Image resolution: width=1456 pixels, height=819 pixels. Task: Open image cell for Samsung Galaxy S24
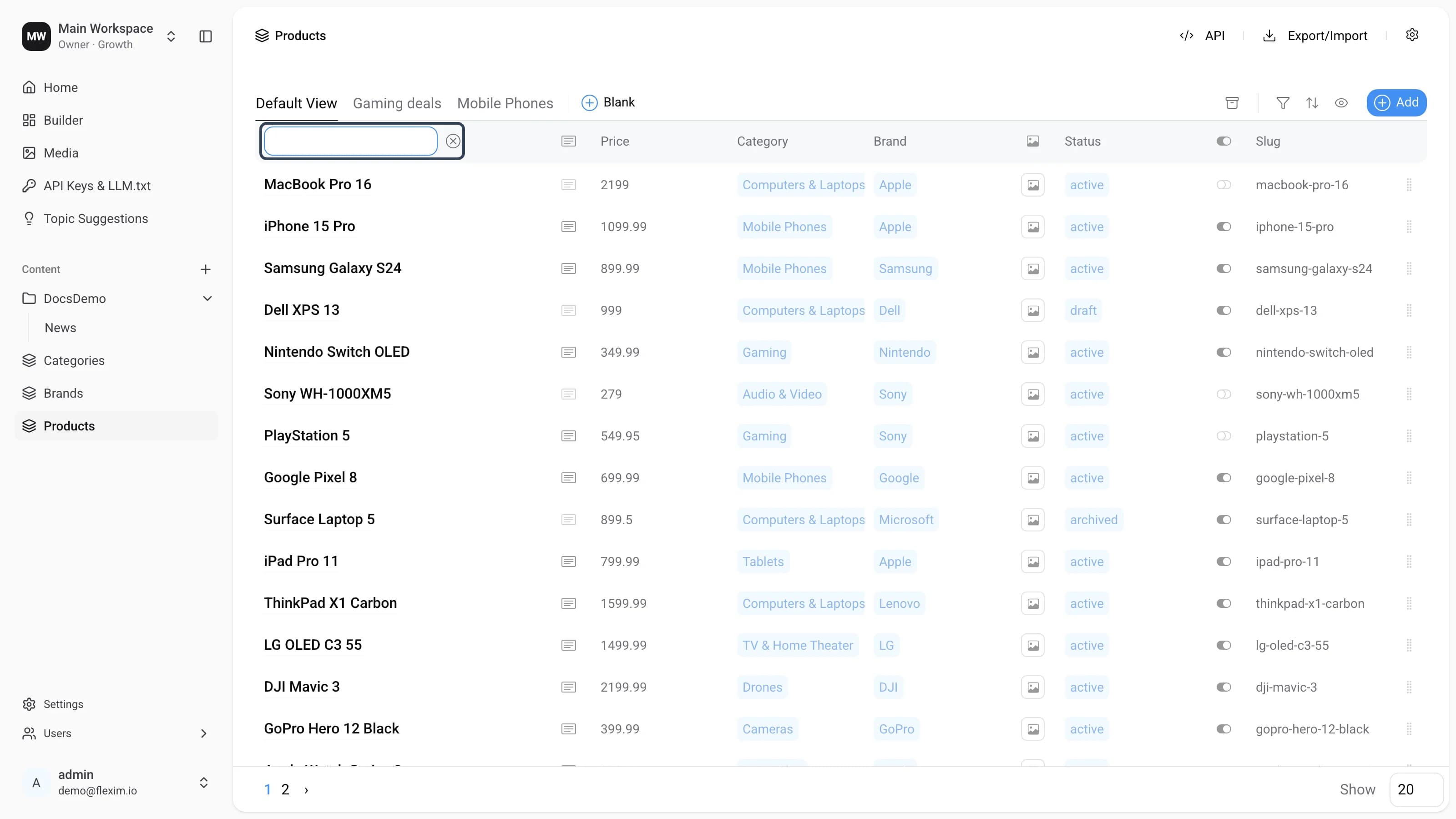[x=1033, y=268]
